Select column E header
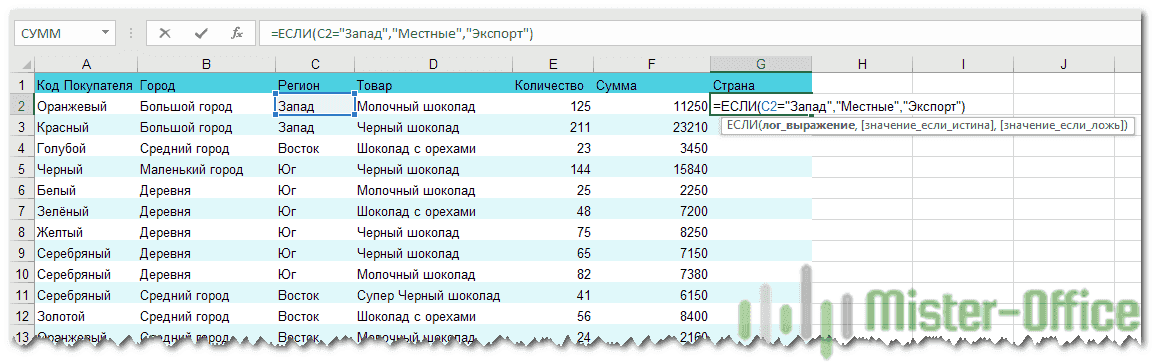Image resolution: width=1152 pixels, height=363 pixels. (x=552, y=65)
